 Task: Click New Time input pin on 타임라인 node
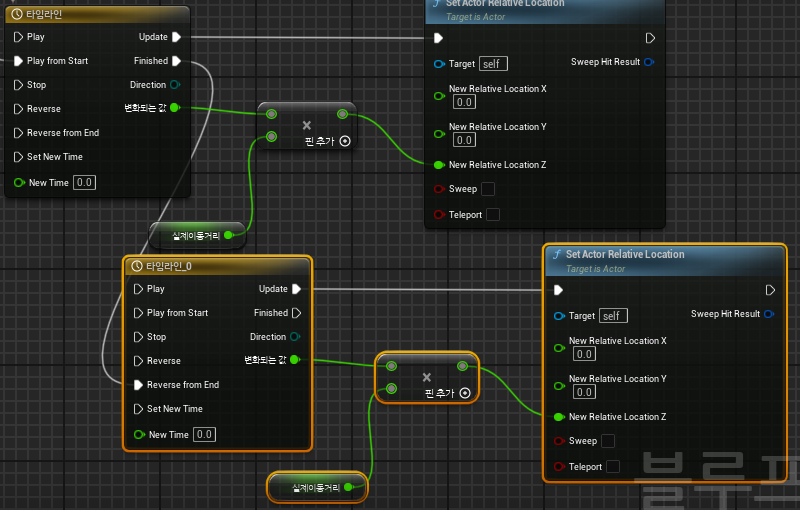point(19,182)
